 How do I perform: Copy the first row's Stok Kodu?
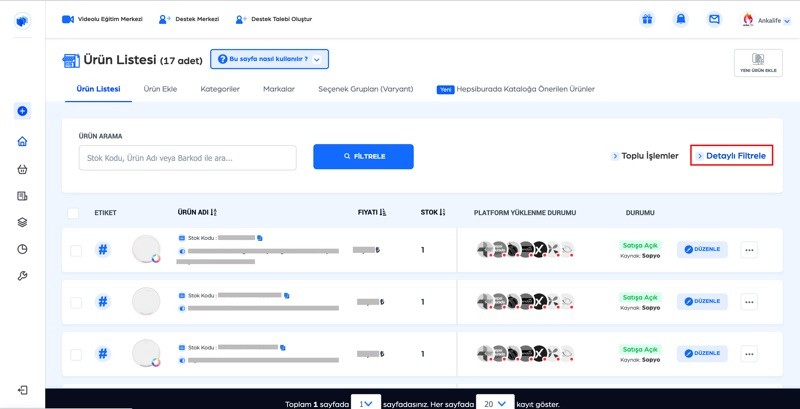(260, 238)
